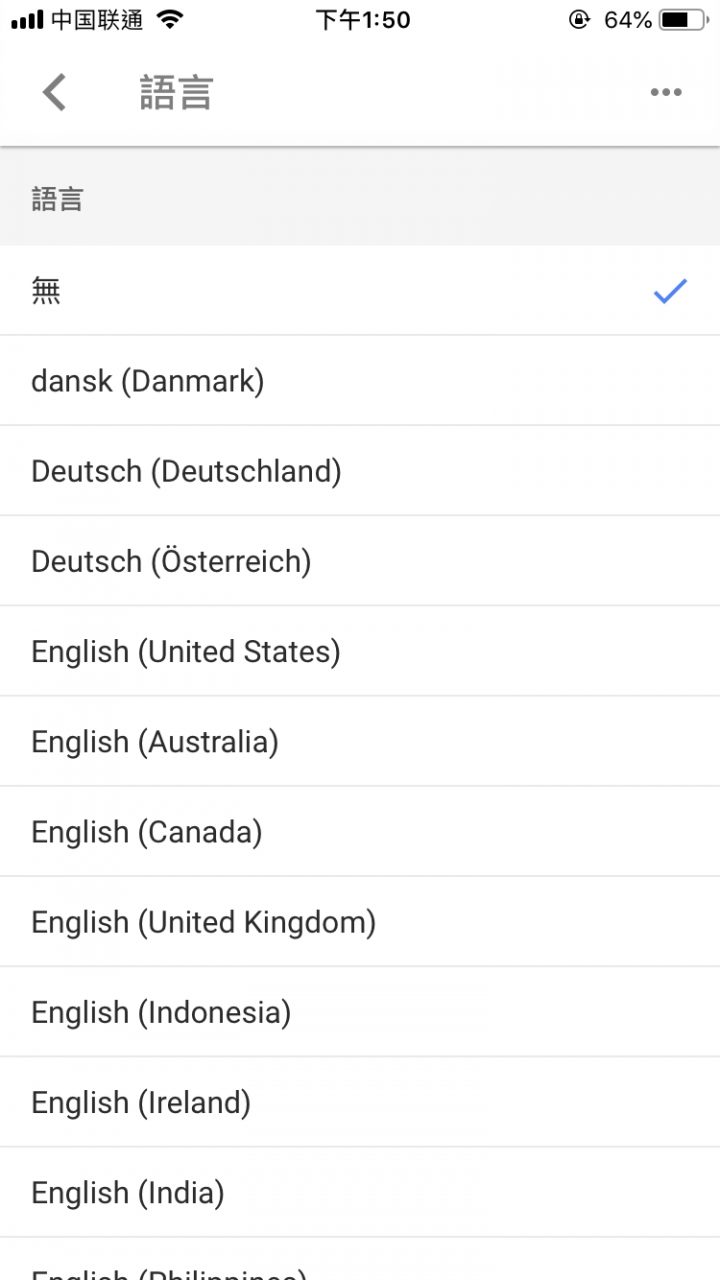The height and width of the screenshot is (1280, 720).
Task: Select the 無 language option
Action: (x=360, y=291)
